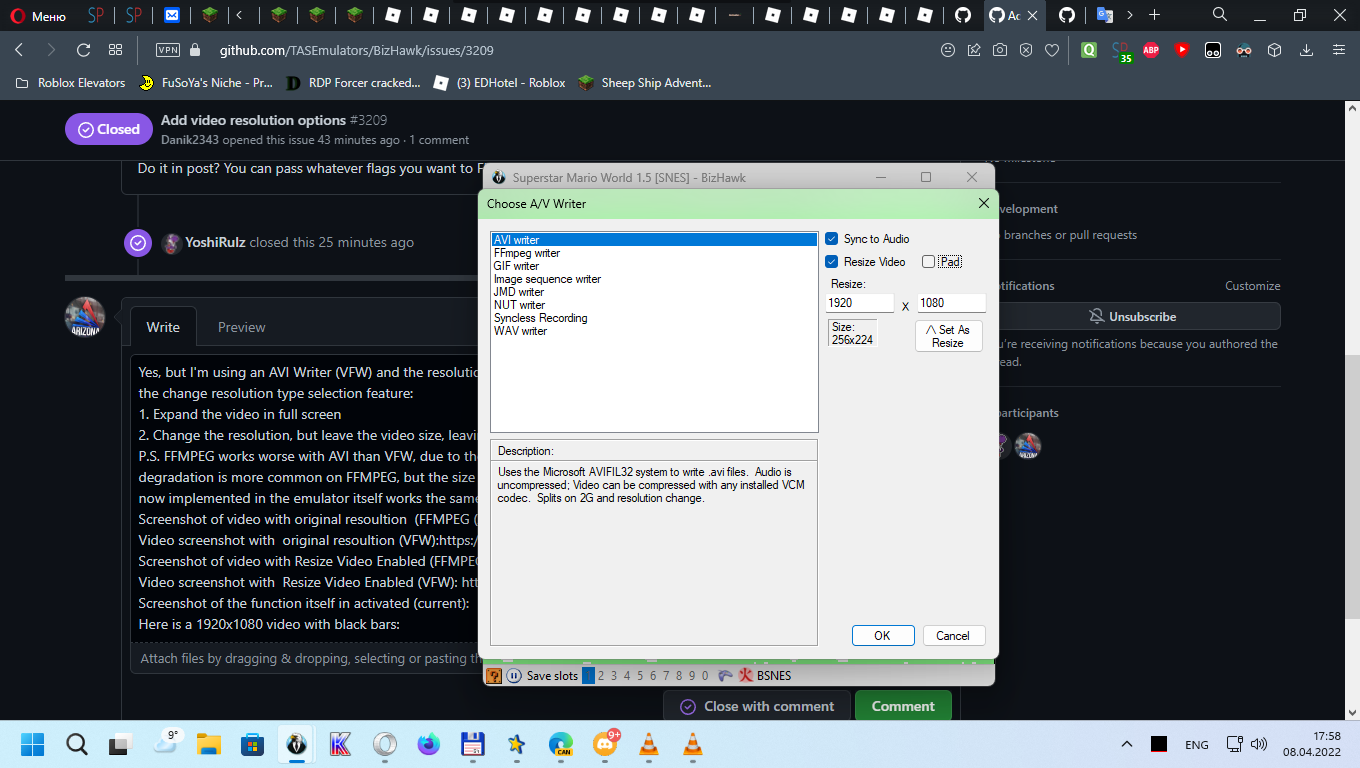Confirm with the OK button
Image resolution: width=1360 pixels, height=768 pixels.
pos(882,635)
